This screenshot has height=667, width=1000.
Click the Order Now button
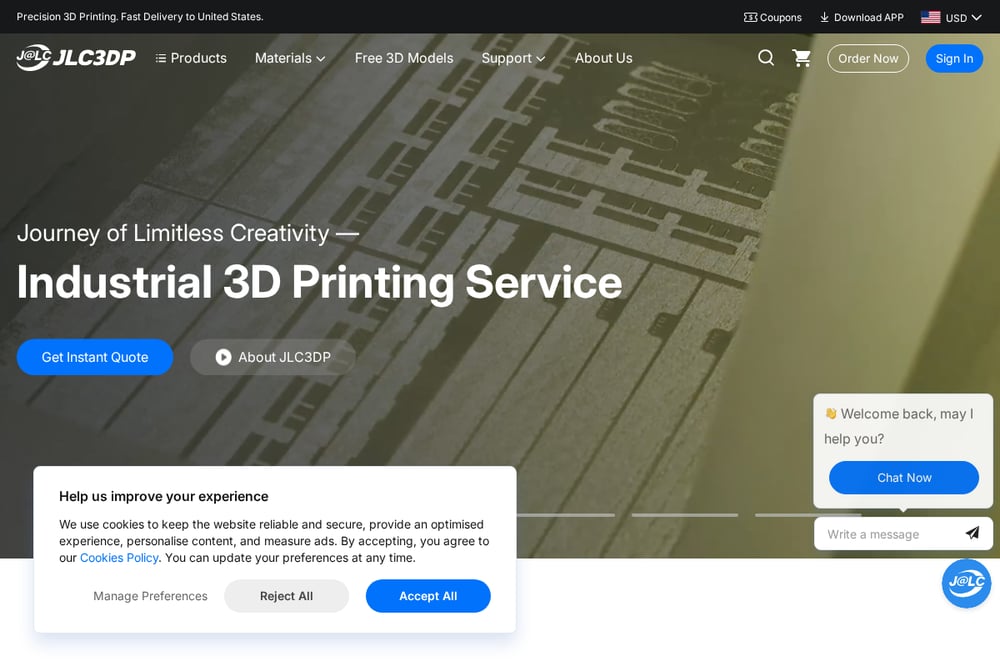[868, 59]
